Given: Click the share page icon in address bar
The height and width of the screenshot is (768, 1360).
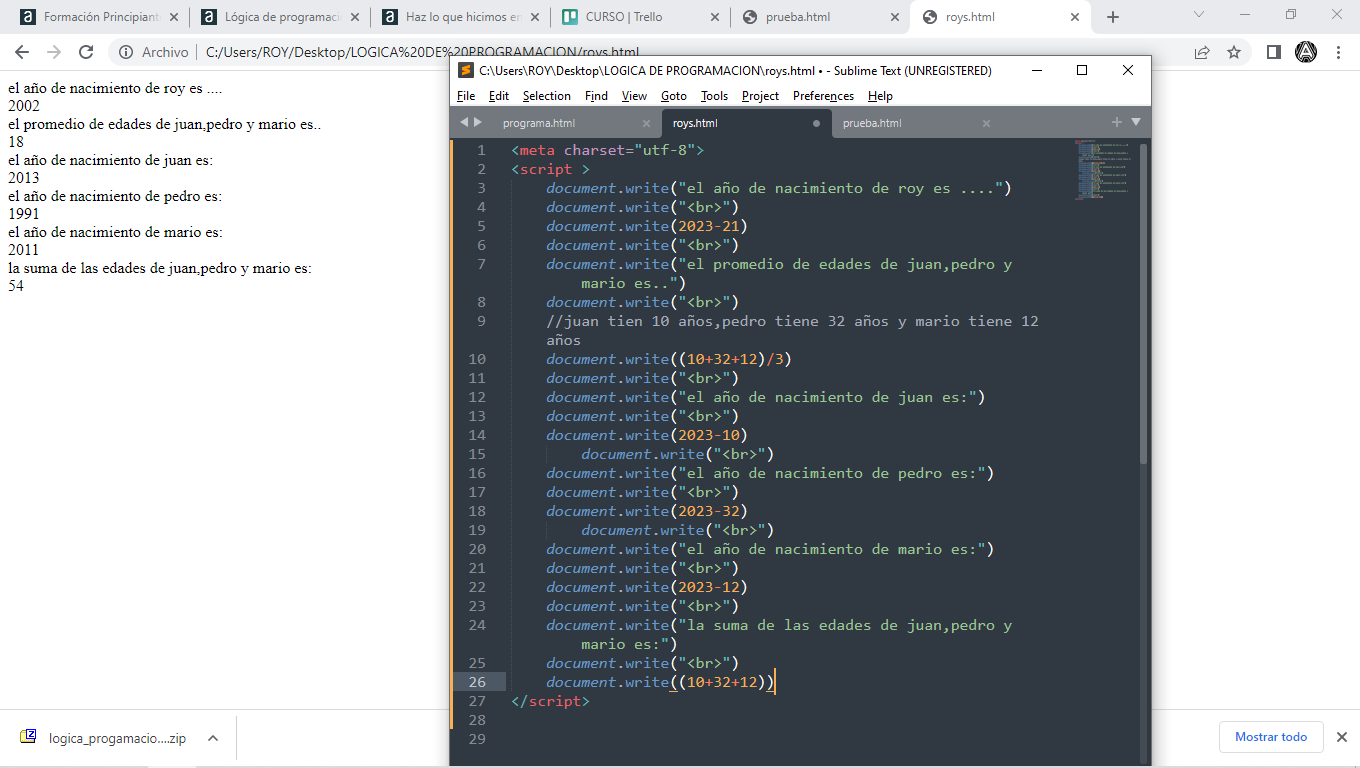Looking at the screenshot, I should click(1202, 52).
